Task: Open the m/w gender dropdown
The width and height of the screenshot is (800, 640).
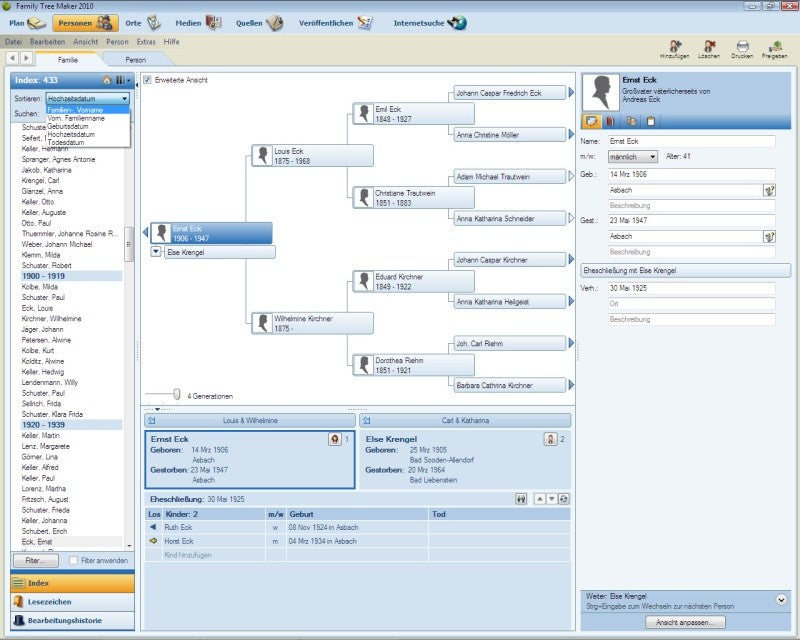Action: [633, 157]
